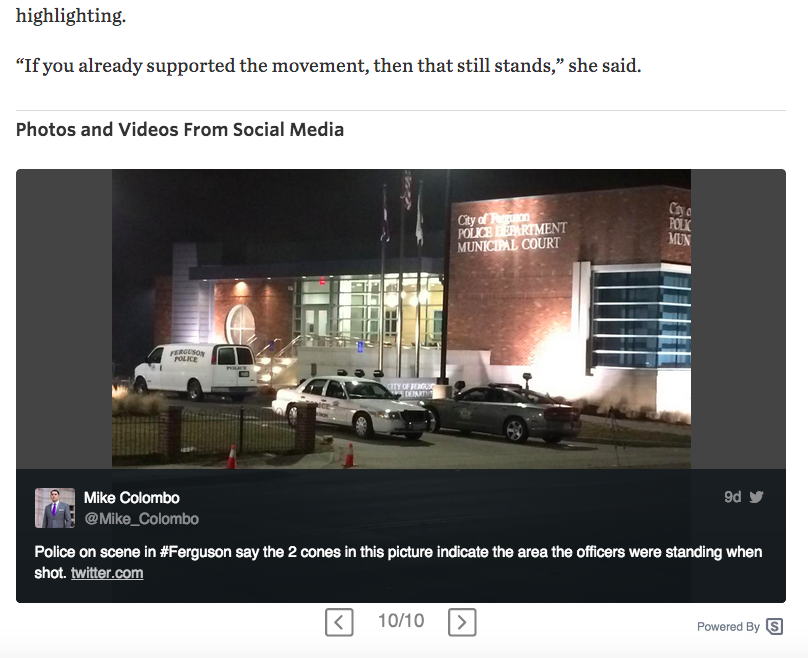808x658 pixels.
Task: Advance with the next slide arrow
Action: click(x=462, y=622)
